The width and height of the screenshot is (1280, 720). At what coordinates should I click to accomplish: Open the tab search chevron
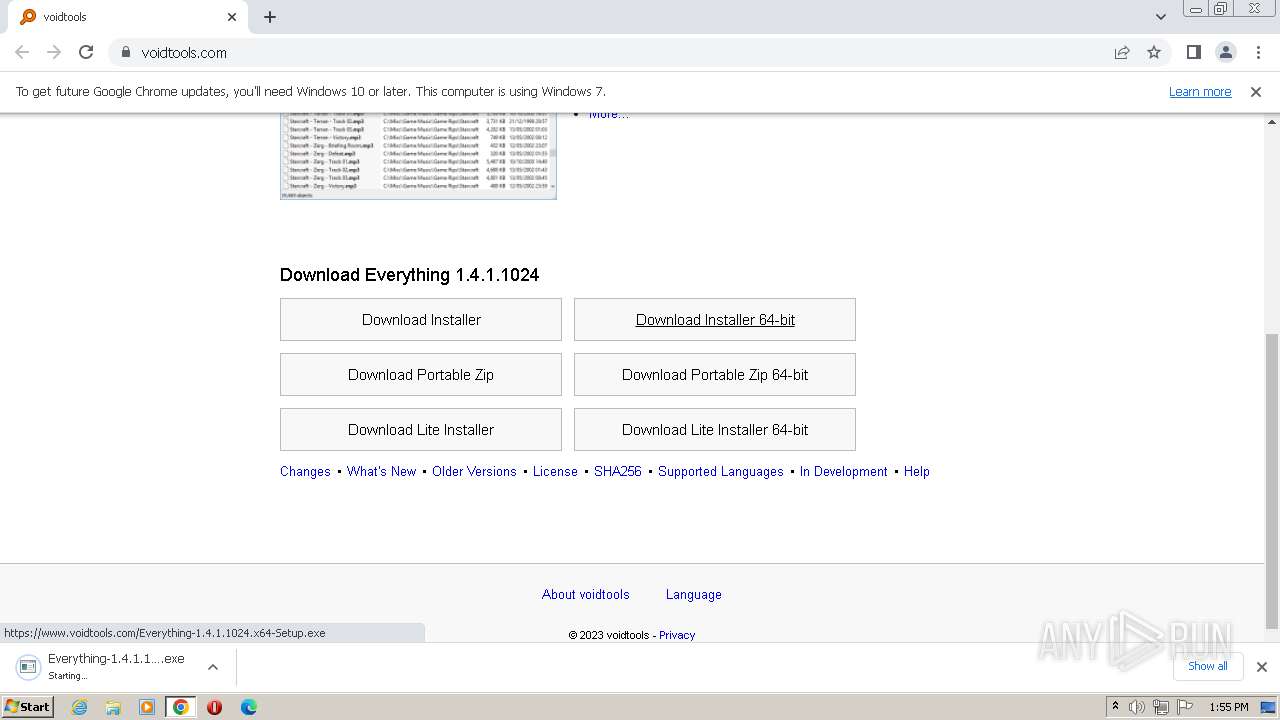[x=1161, y=17]
